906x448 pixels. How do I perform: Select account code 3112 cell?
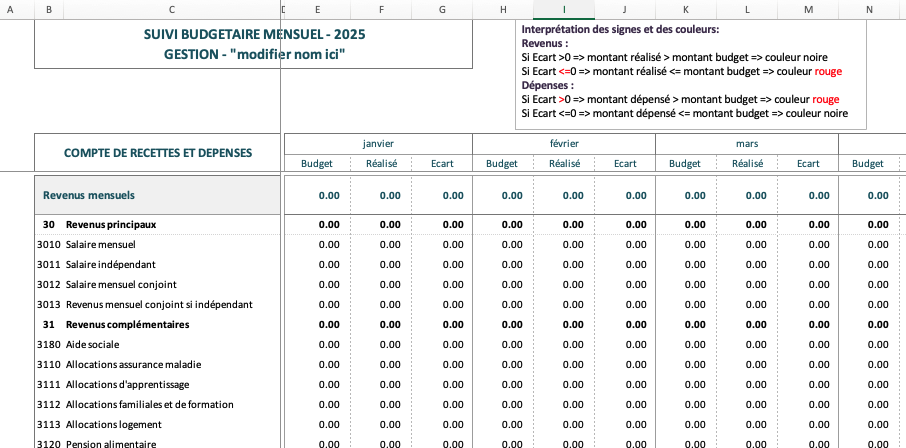click(x=49, y=404)
